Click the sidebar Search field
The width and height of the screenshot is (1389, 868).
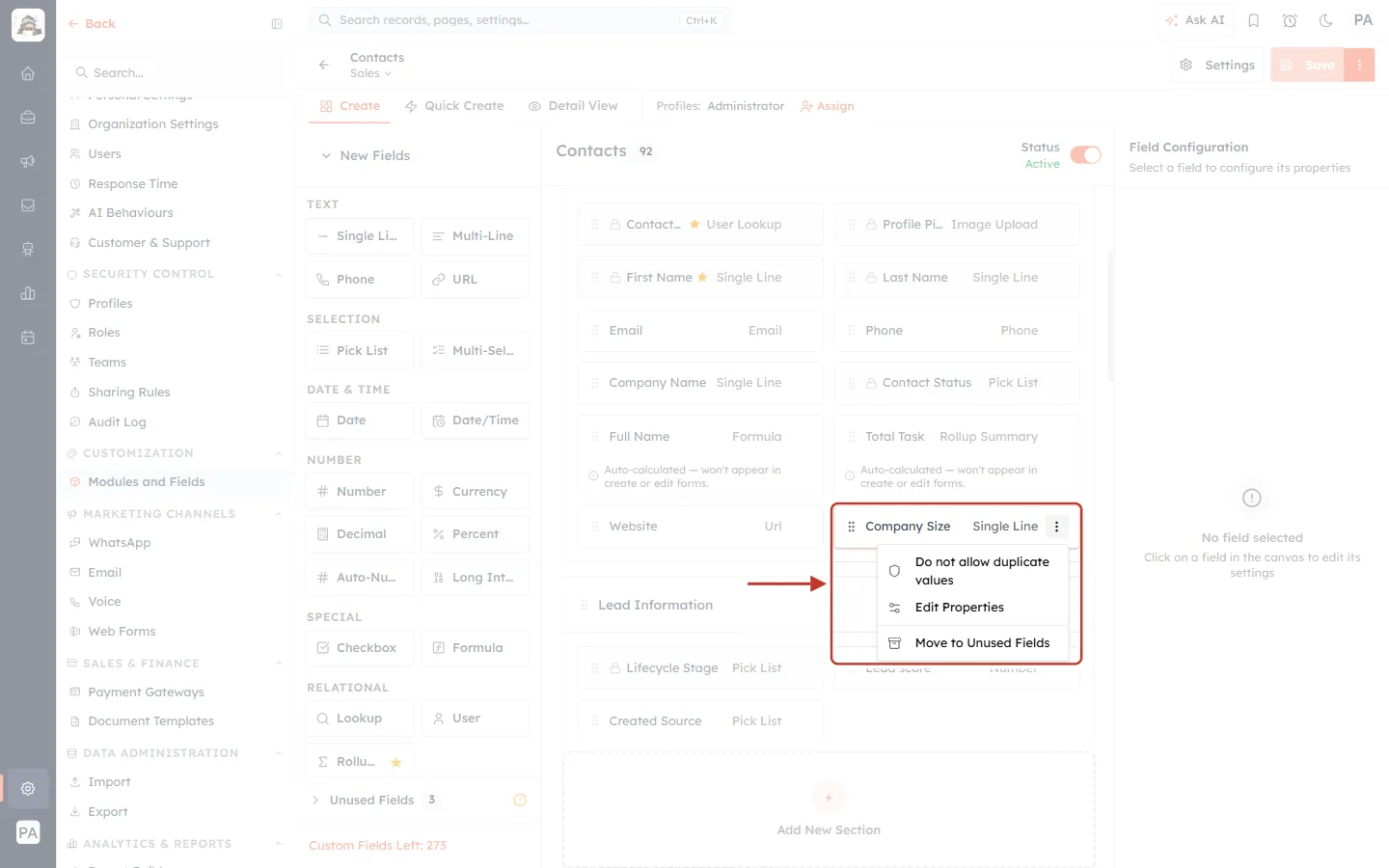(x=176, y=72)
